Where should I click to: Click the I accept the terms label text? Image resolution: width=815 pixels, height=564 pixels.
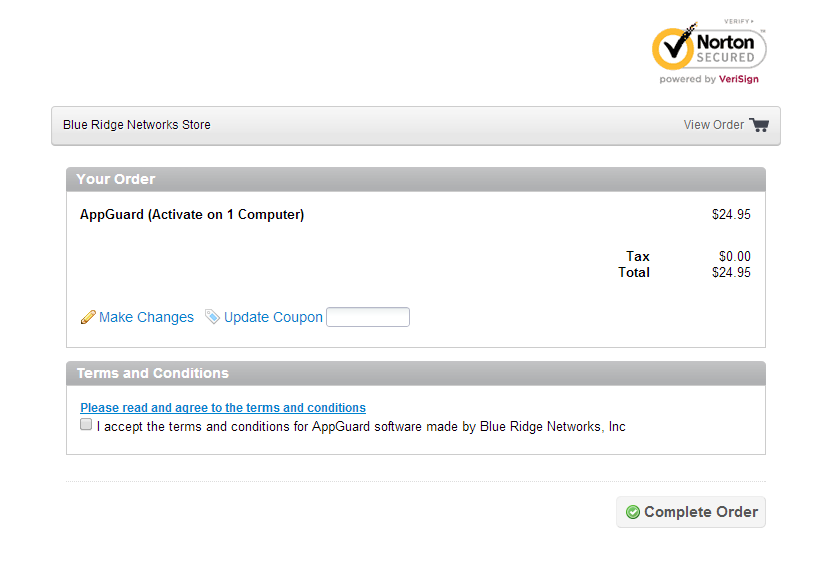pyautogui.click(x=361, y=427)
